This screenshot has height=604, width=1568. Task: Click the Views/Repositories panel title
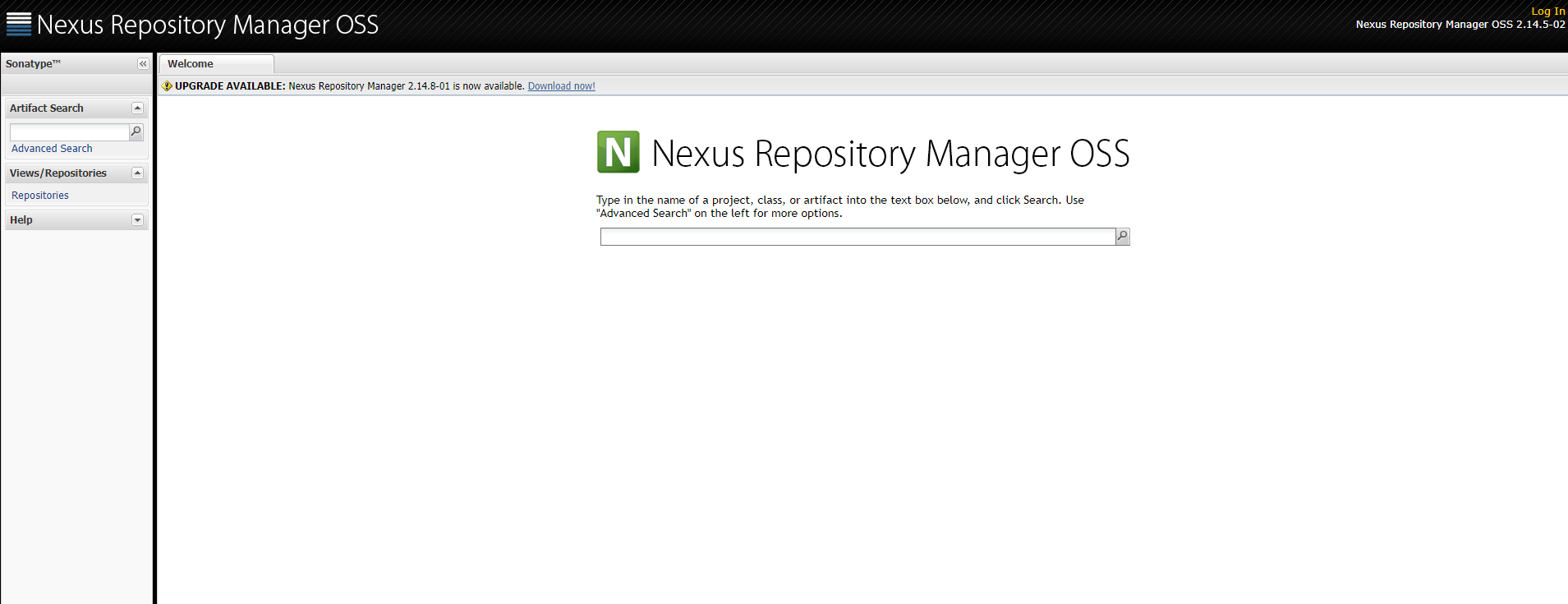click(x=58, y=173)
